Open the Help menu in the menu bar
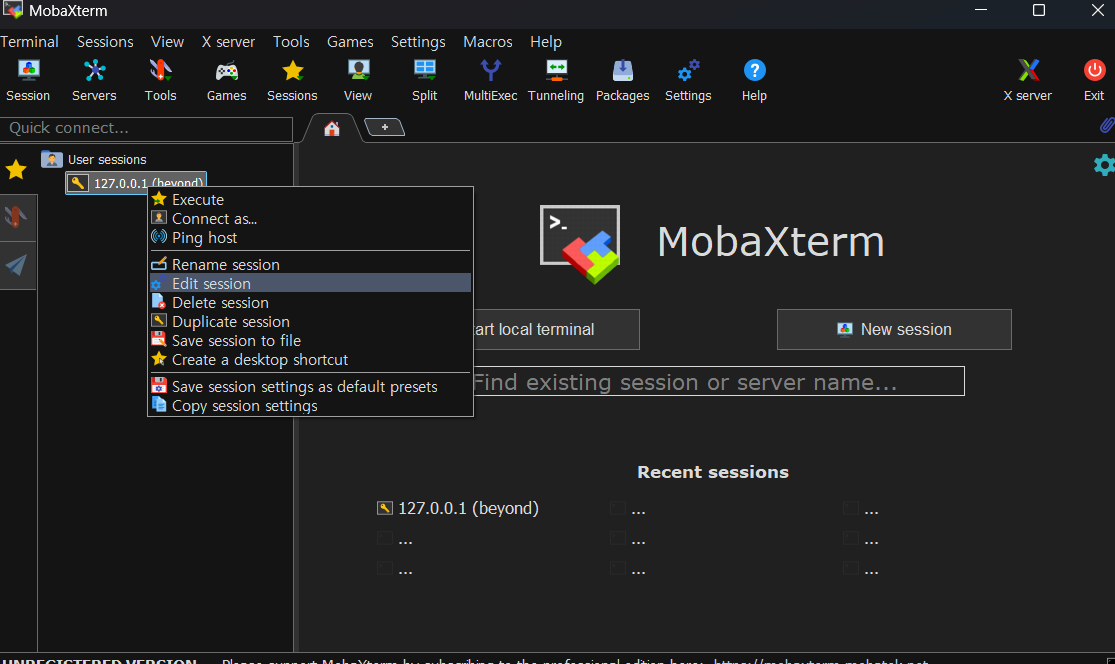 click(545, 42)
